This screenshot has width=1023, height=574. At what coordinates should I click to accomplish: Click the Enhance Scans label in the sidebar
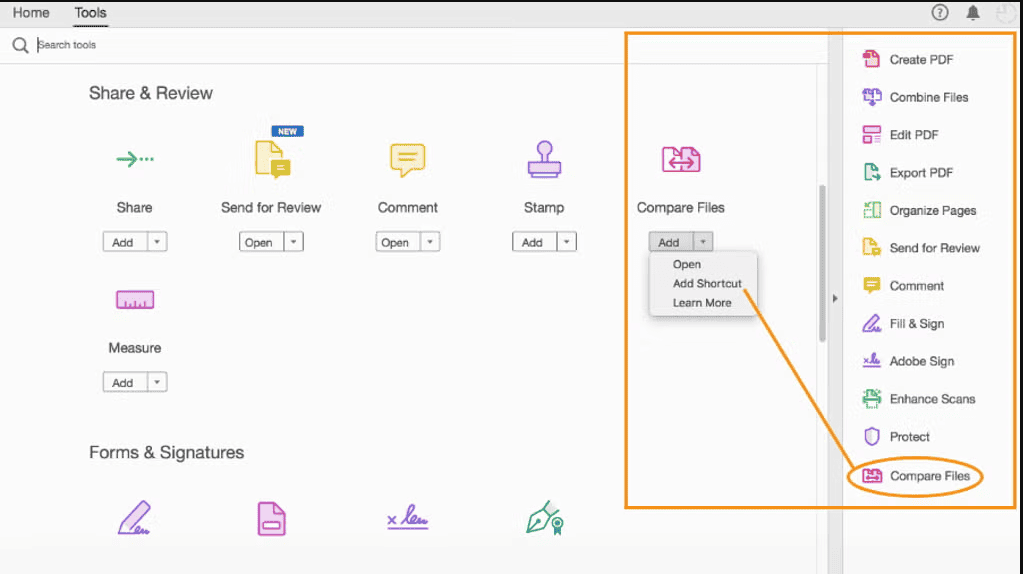coord(932,399)
